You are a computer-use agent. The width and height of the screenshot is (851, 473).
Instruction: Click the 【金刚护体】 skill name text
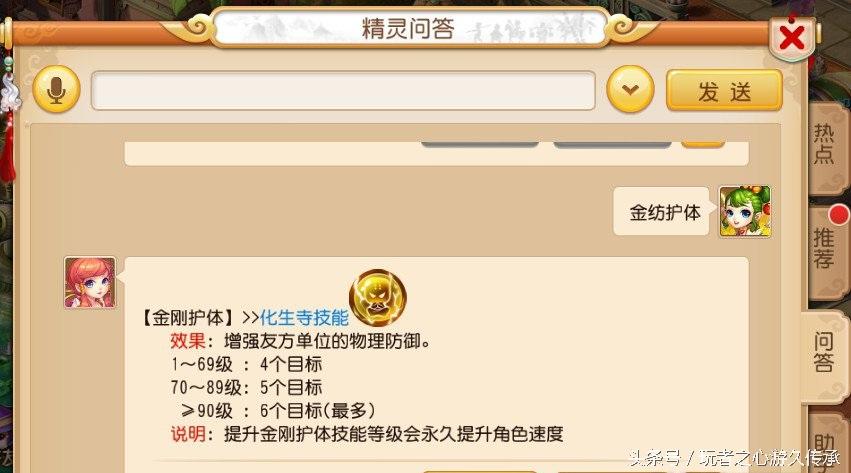point(189,318)
